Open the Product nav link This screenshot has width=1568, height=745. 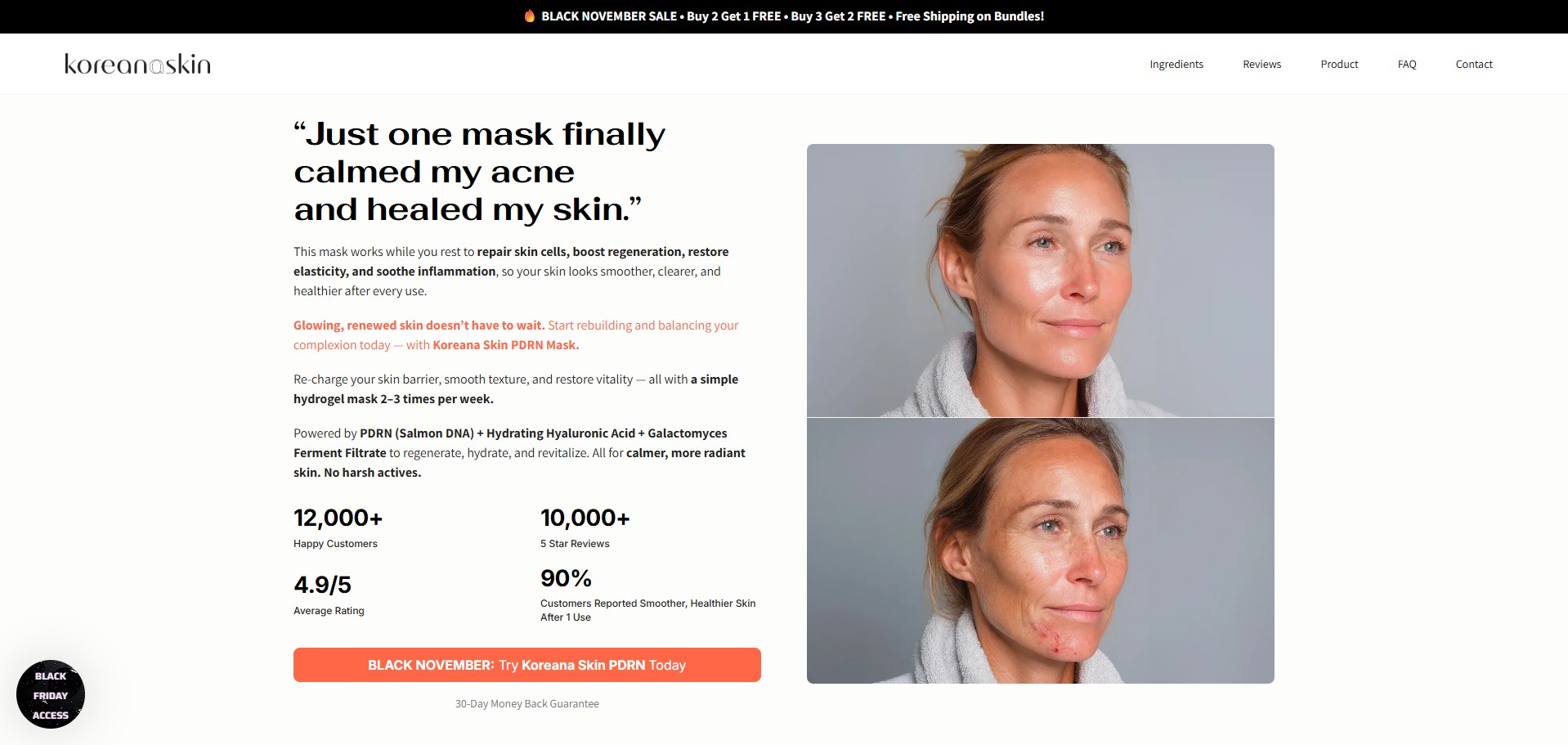(1339, 64)
